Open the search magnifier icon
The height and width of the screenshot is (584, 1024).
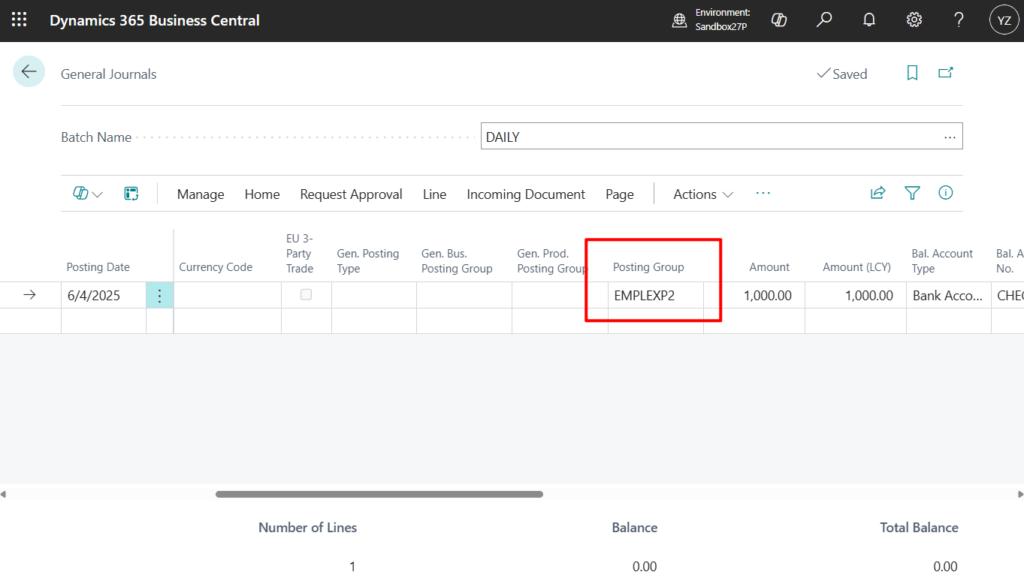[x=824, y=20]
